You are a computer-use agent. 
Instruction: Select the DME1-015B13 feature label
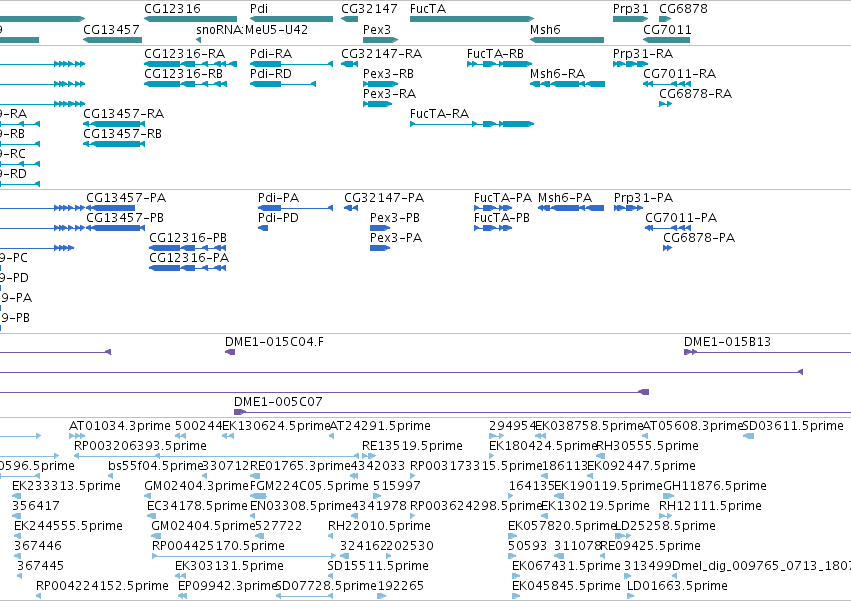tap(727, 342)
